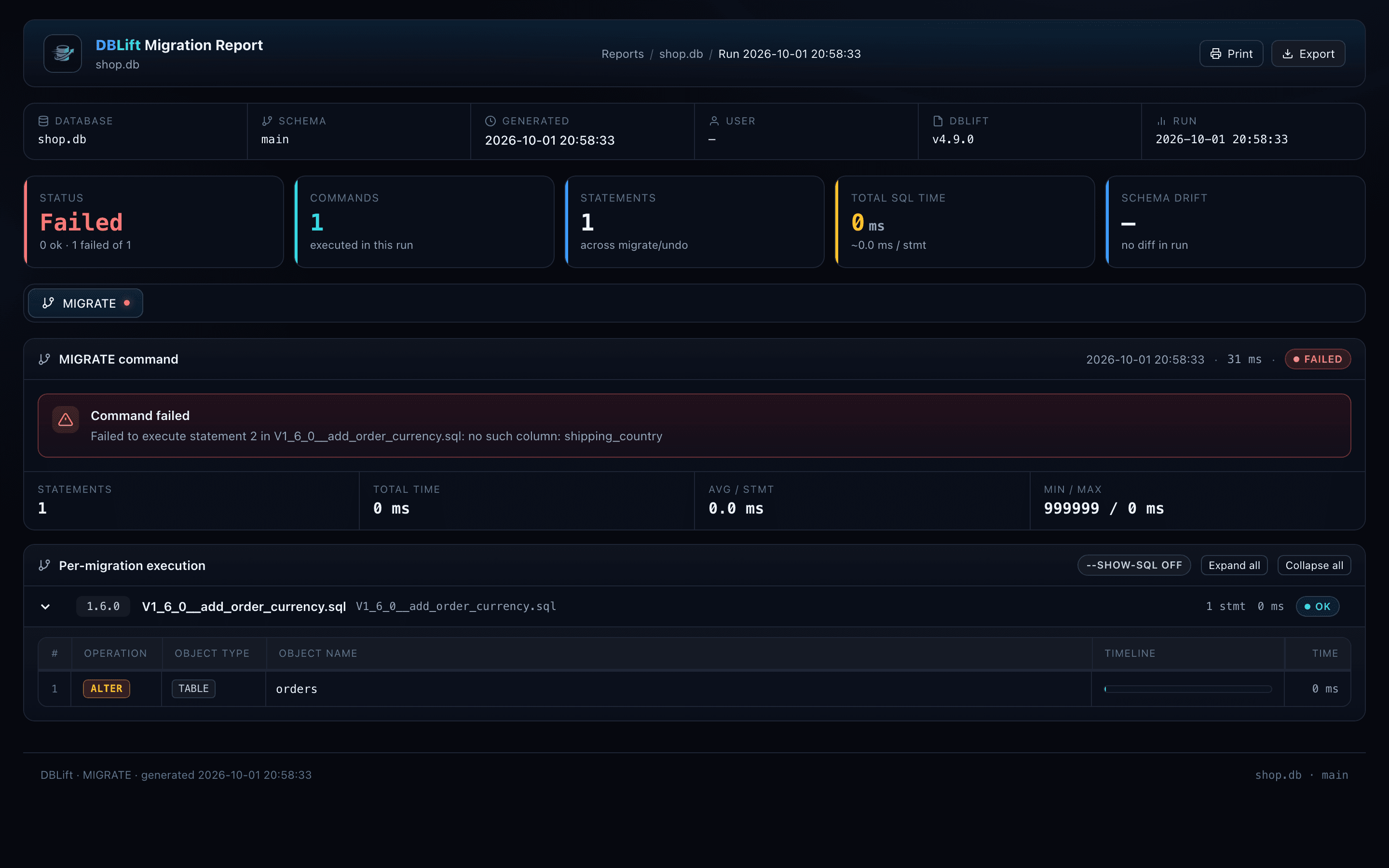
Task: Click the Total SQL Time card value 0 ms
Action: click(867, 222)
